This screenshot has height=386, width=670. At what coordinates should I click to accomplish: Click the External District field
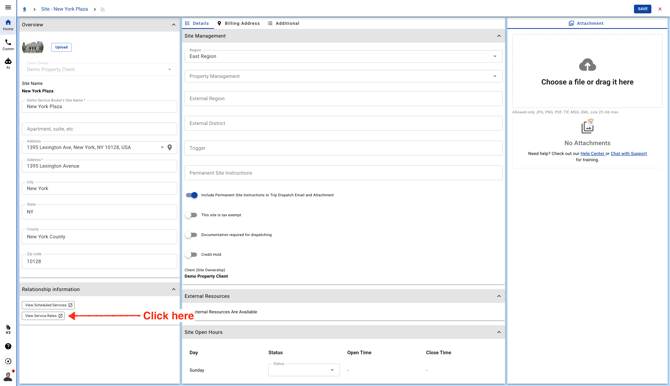tap(343, 123)
